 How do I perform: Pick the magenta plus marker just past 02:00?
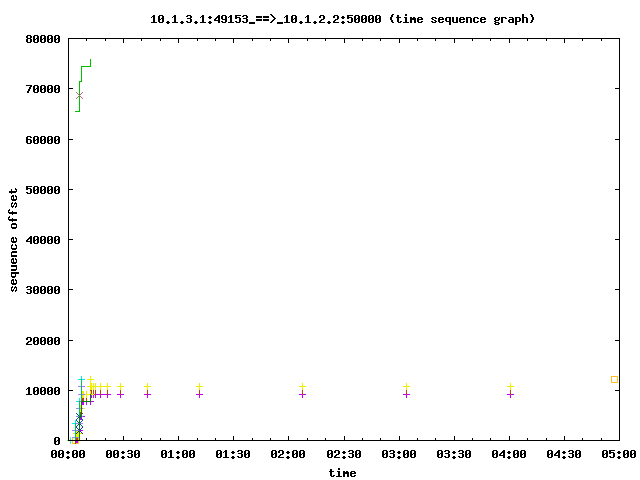coord(302,394)
